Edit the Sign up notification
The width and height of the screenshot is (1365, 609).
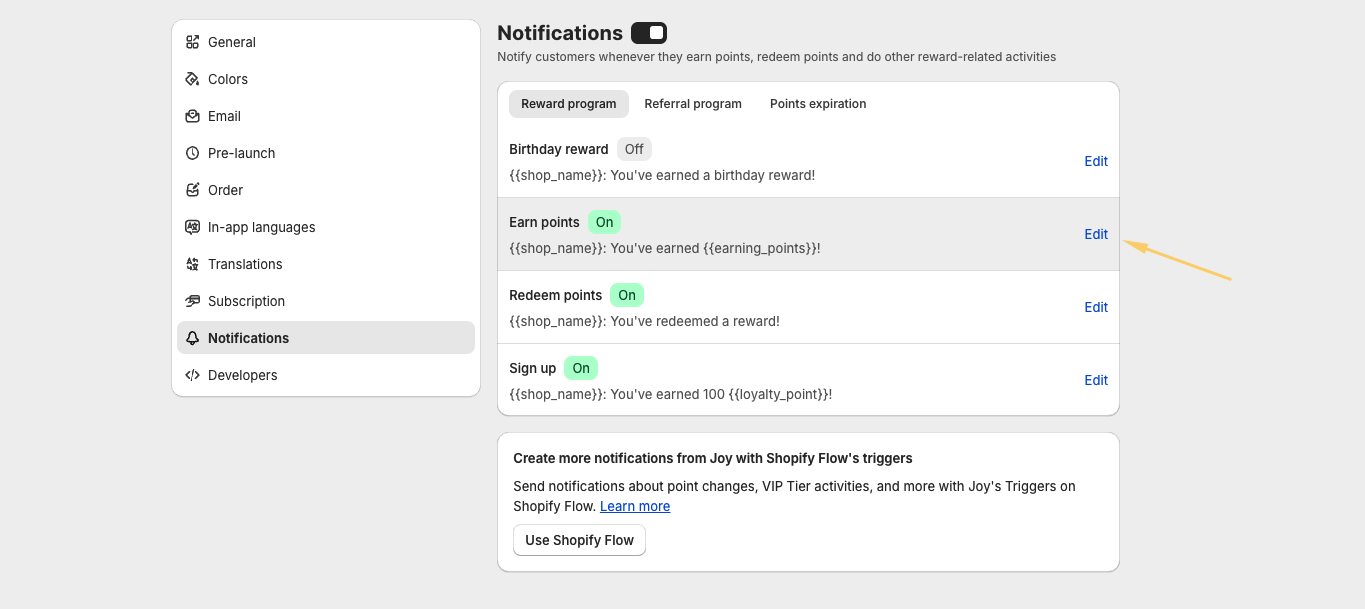pos(1096,380)
